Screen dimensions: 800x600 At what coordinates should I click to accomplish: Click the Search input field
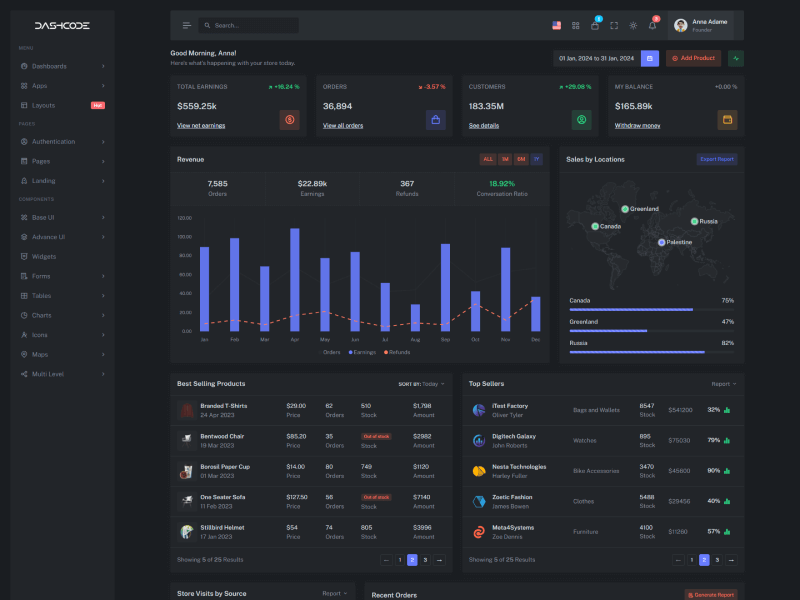point(250,25)
